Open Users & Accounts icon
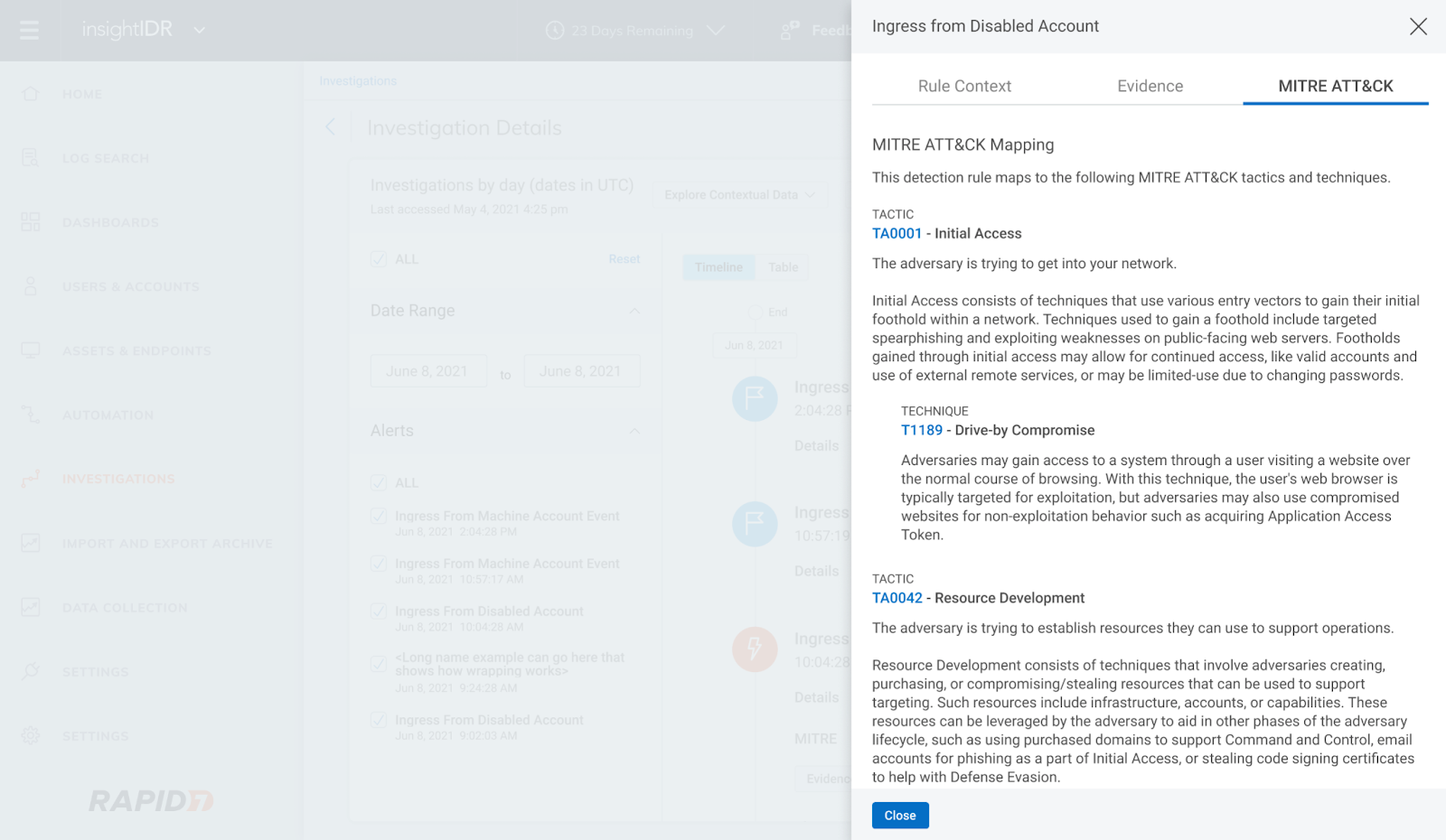The height and width of the screenshot is (840, 1446). tap(31, 286)
